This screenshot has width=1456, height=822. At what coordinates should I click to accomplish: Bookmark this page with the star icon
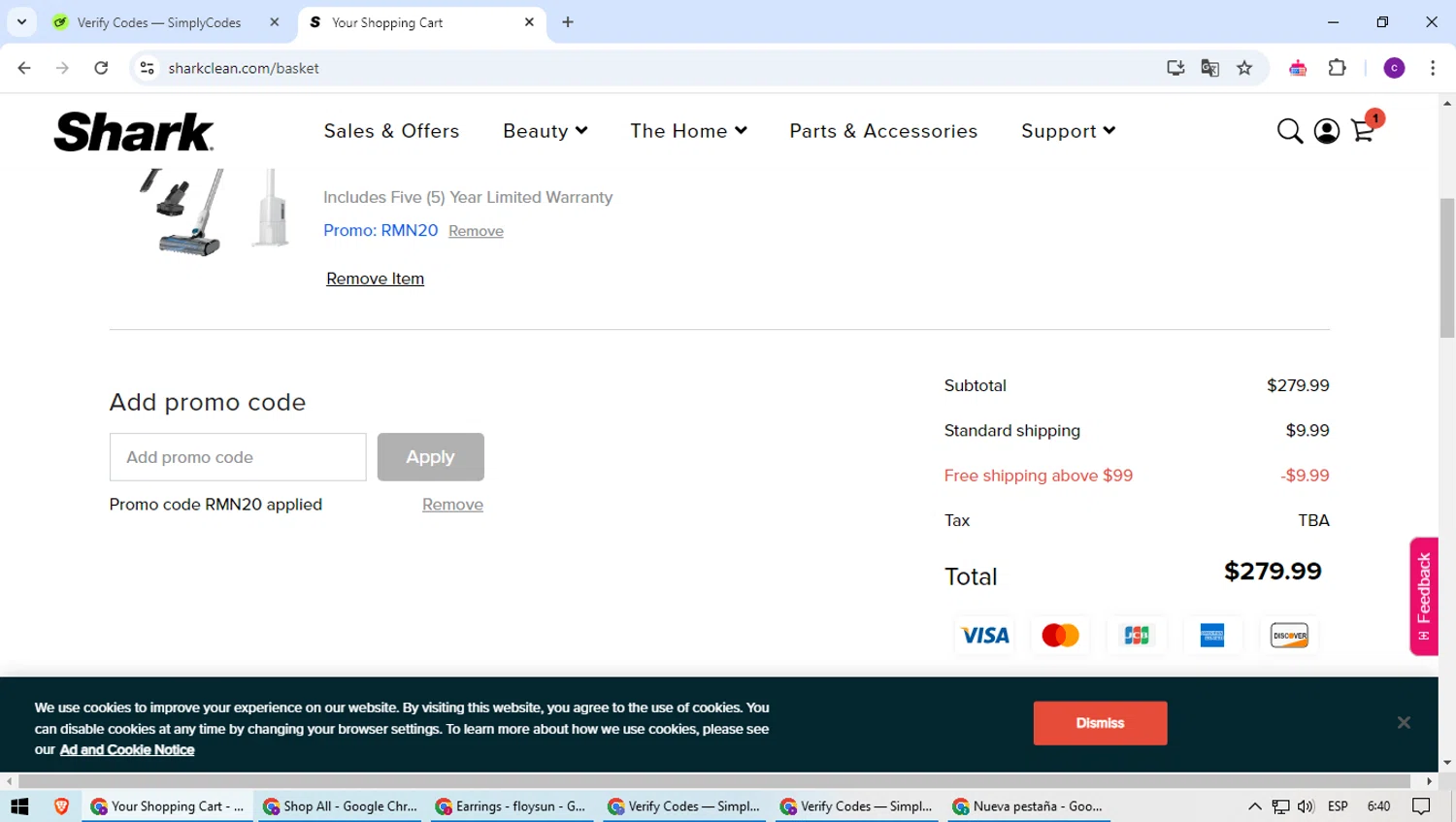1244,68
